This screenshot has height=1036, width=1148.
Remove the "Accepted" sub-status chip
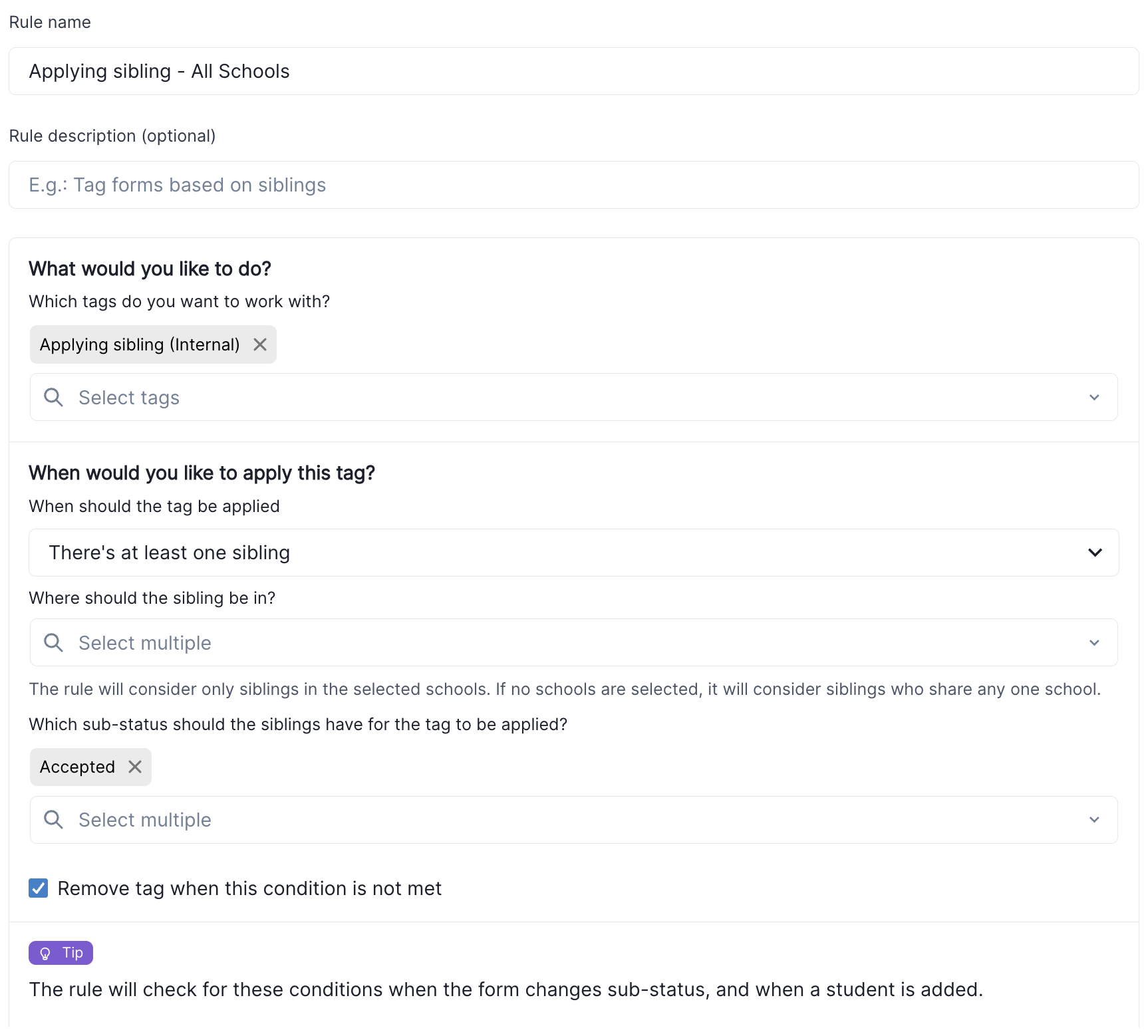coord(135,766)
